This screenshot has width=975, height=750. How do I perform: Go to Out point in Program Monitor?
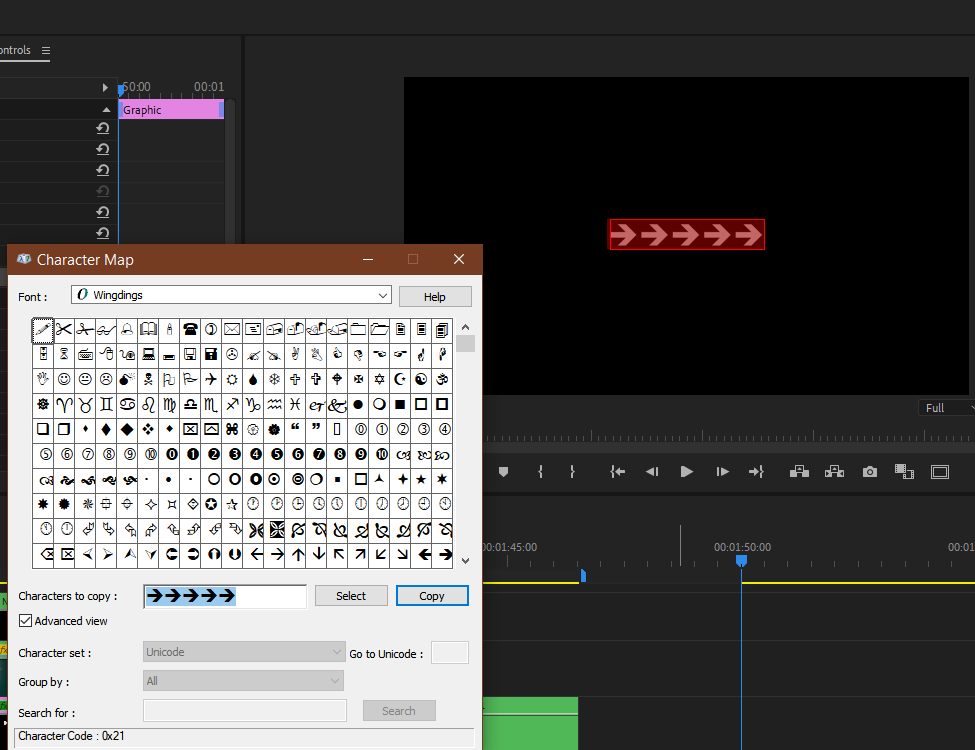[x=756, y=472]
